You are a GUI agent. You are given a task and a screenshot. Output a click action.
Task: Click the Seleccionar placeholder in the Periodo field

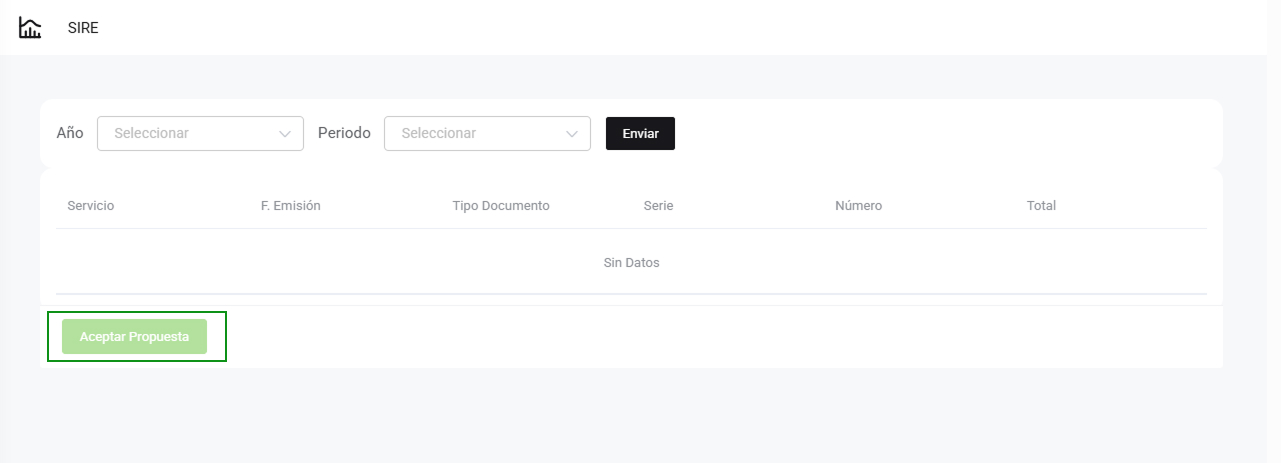439,133
